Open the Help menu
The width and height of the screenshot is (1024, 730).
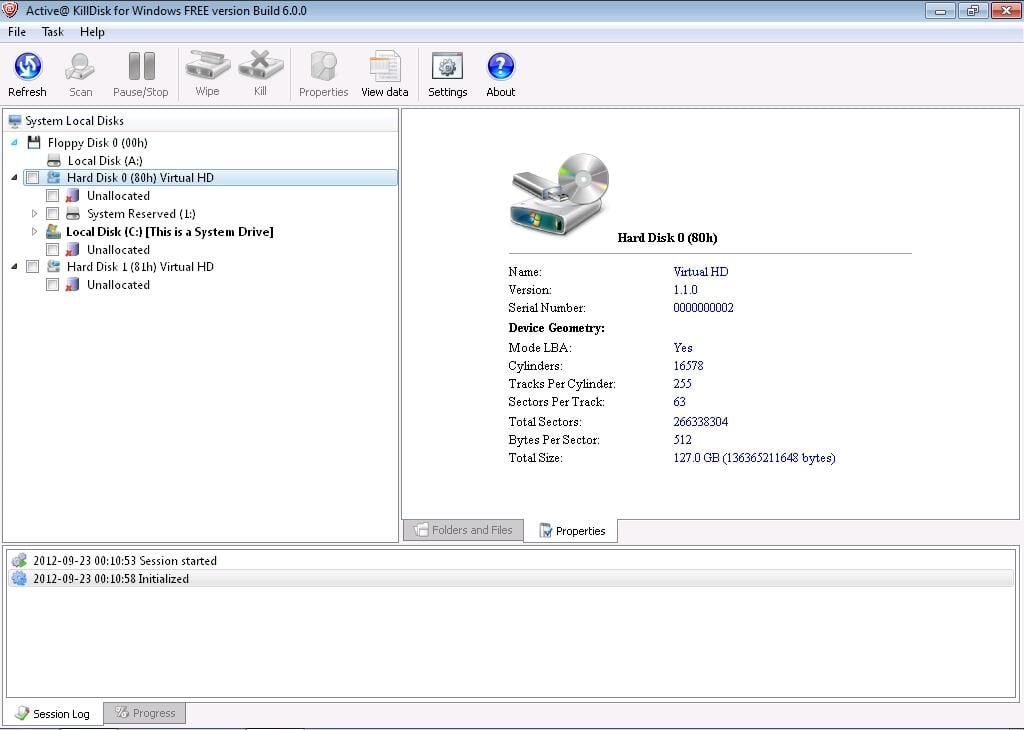coord(92,32)
